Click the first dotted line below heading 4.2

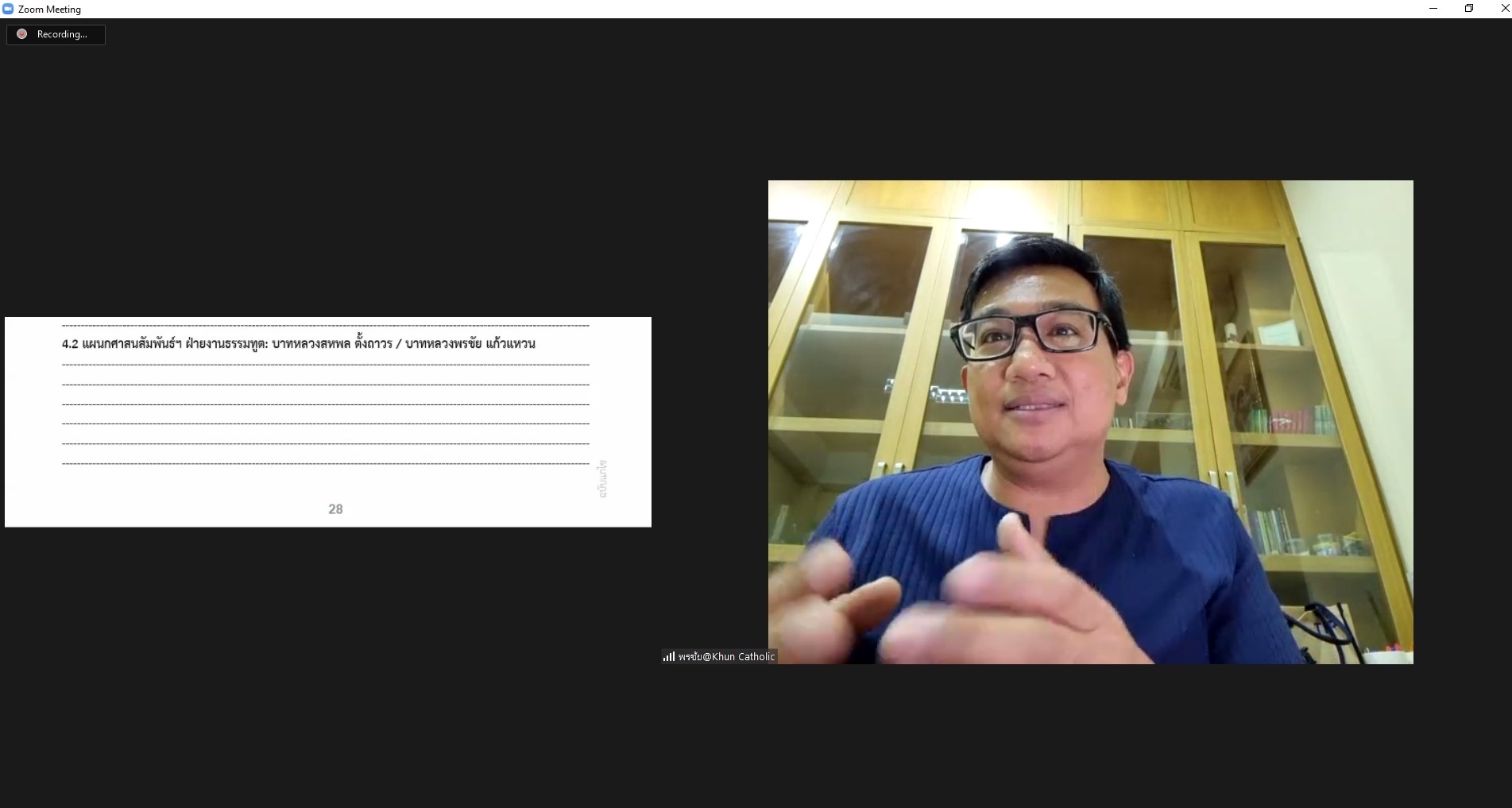[326, 365]
